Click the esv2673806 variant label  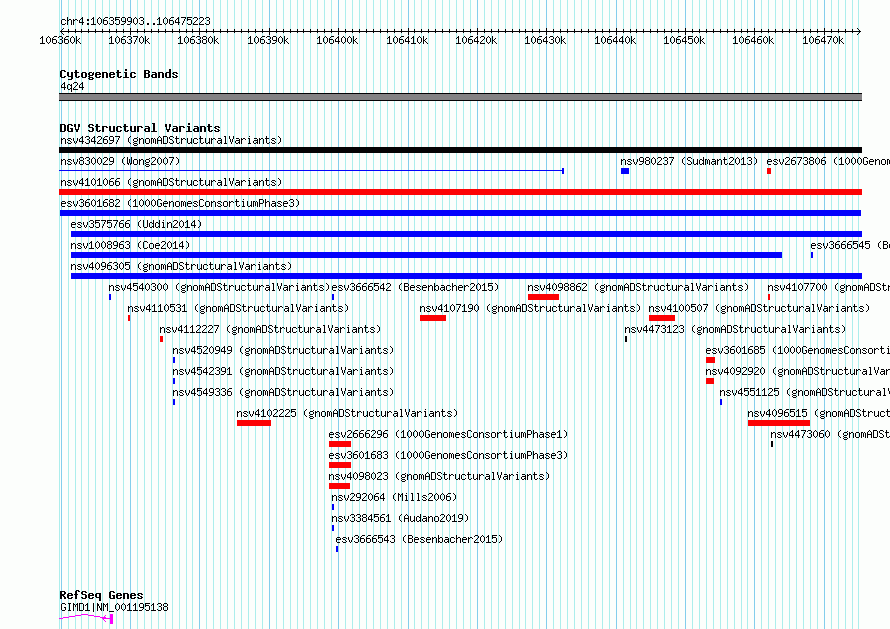point(828,161)
